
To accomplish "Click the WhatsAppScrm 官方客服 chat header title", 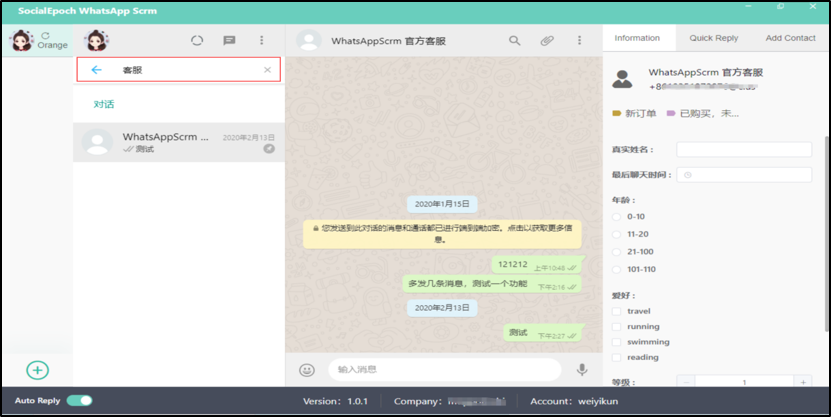I will [x=388, y=41].
